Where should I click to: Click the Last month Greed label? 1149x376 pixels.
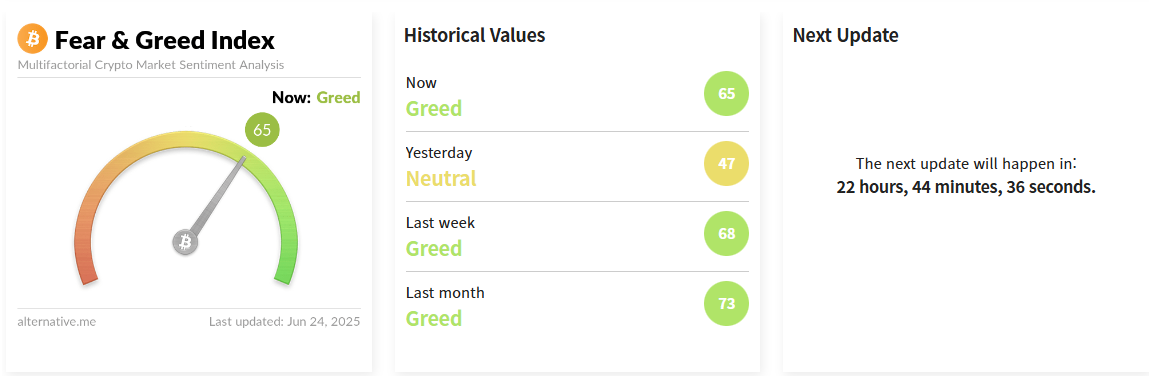pyautogui.click(x=434, y=318)
